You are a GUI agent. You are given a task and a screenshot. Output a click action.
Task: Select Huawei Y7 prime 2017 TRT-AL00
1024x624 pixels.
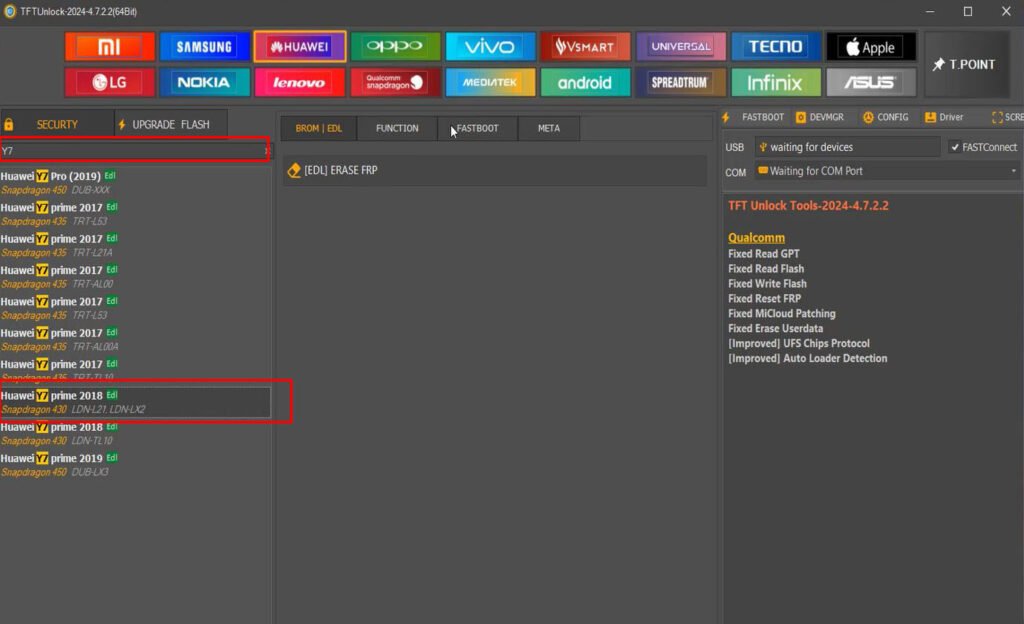135,276
